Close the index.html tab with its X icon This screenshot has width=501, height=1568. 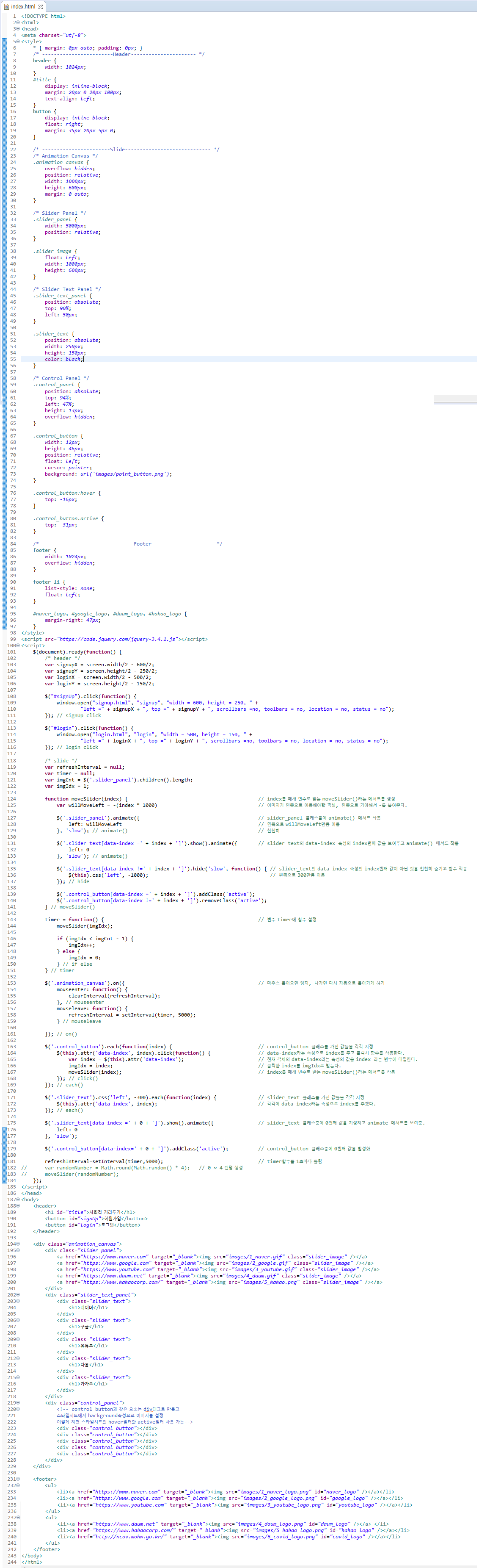[x=41, y=6]
